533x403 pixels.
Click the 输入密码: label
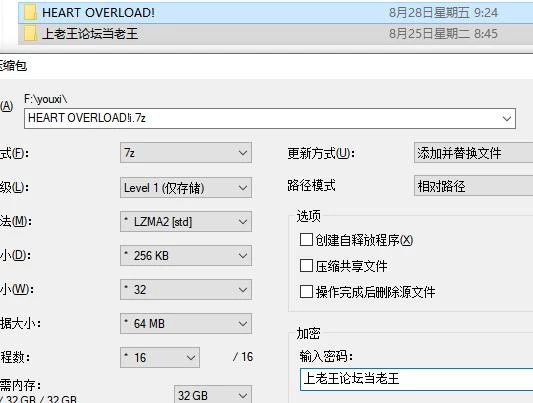coord(326,356)
